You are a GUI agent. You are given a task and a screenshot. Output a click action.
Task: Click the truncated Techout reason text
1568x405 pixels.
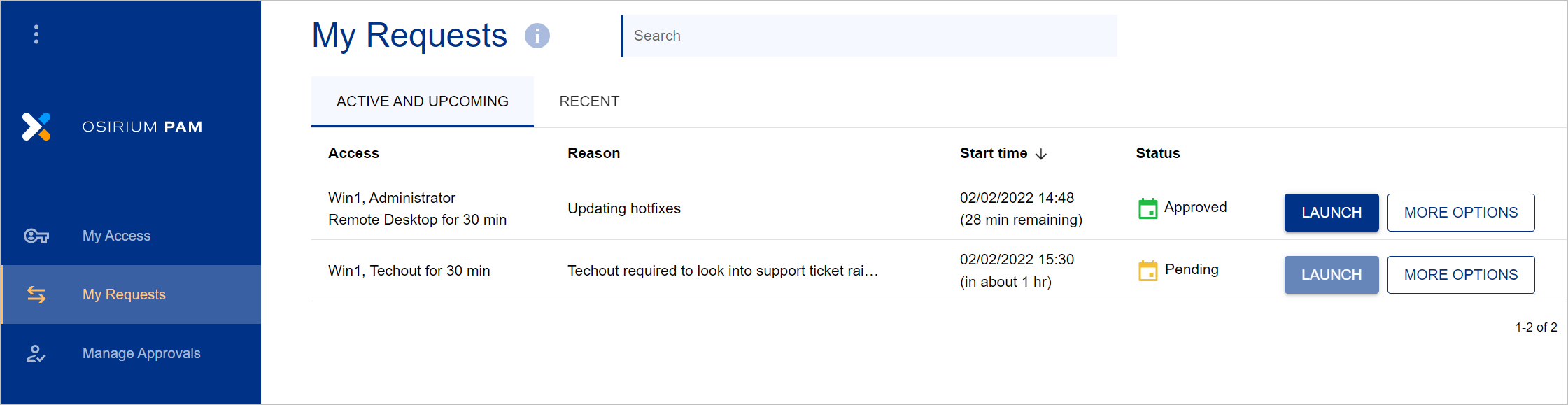pyautogui.click(x=722, y=271)
